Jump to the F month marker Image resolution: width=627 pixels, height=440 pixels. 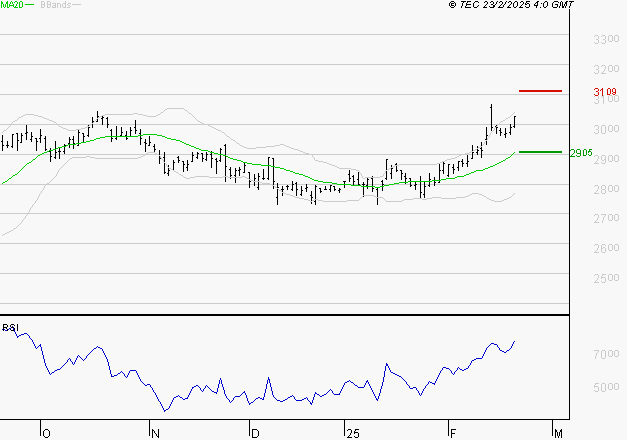click(x=452, y=433)
